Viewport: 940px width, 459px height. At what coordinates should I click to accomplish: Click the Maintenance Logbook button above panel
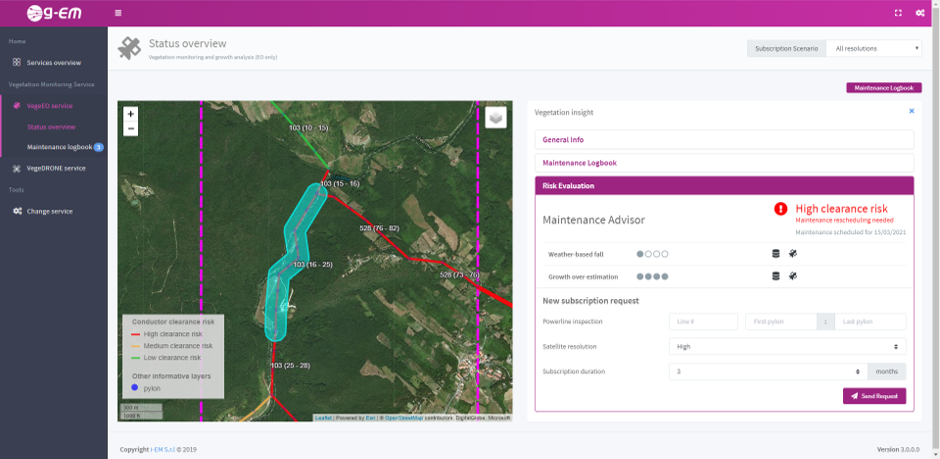click(x=883, y=88)
